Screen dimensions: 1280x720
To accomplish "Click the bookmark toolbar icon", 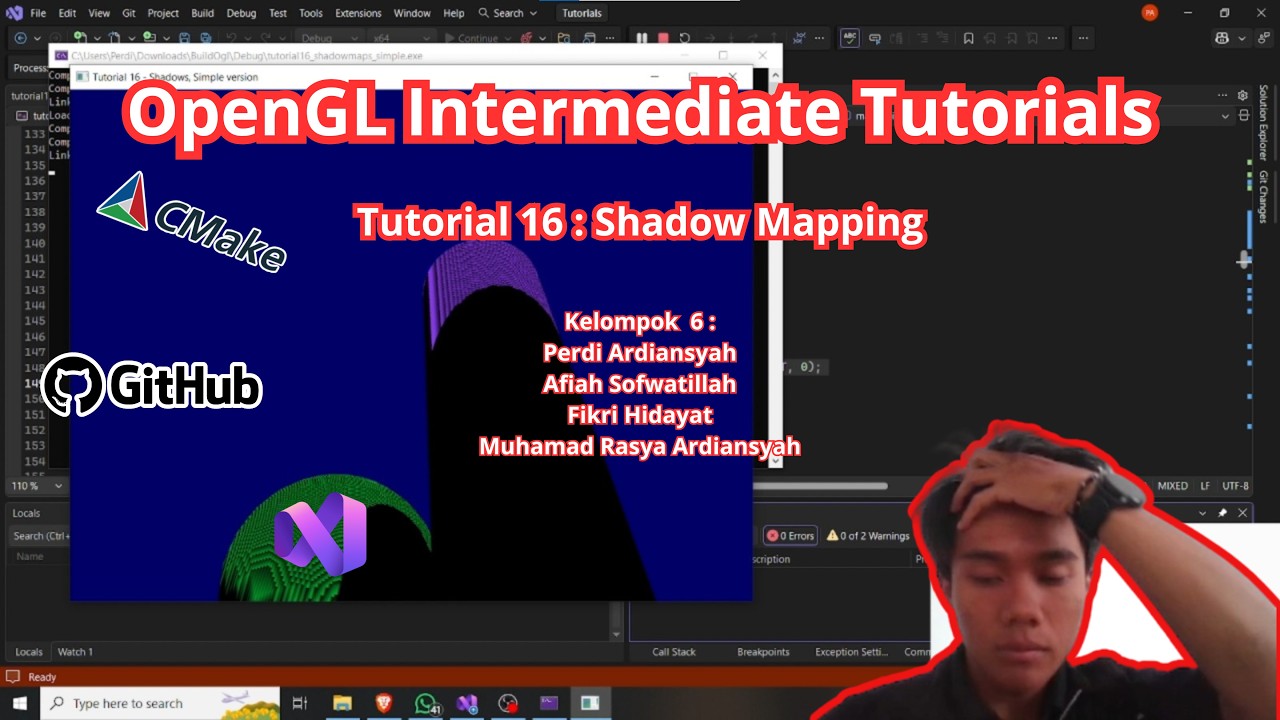I will tap(968, 38).
